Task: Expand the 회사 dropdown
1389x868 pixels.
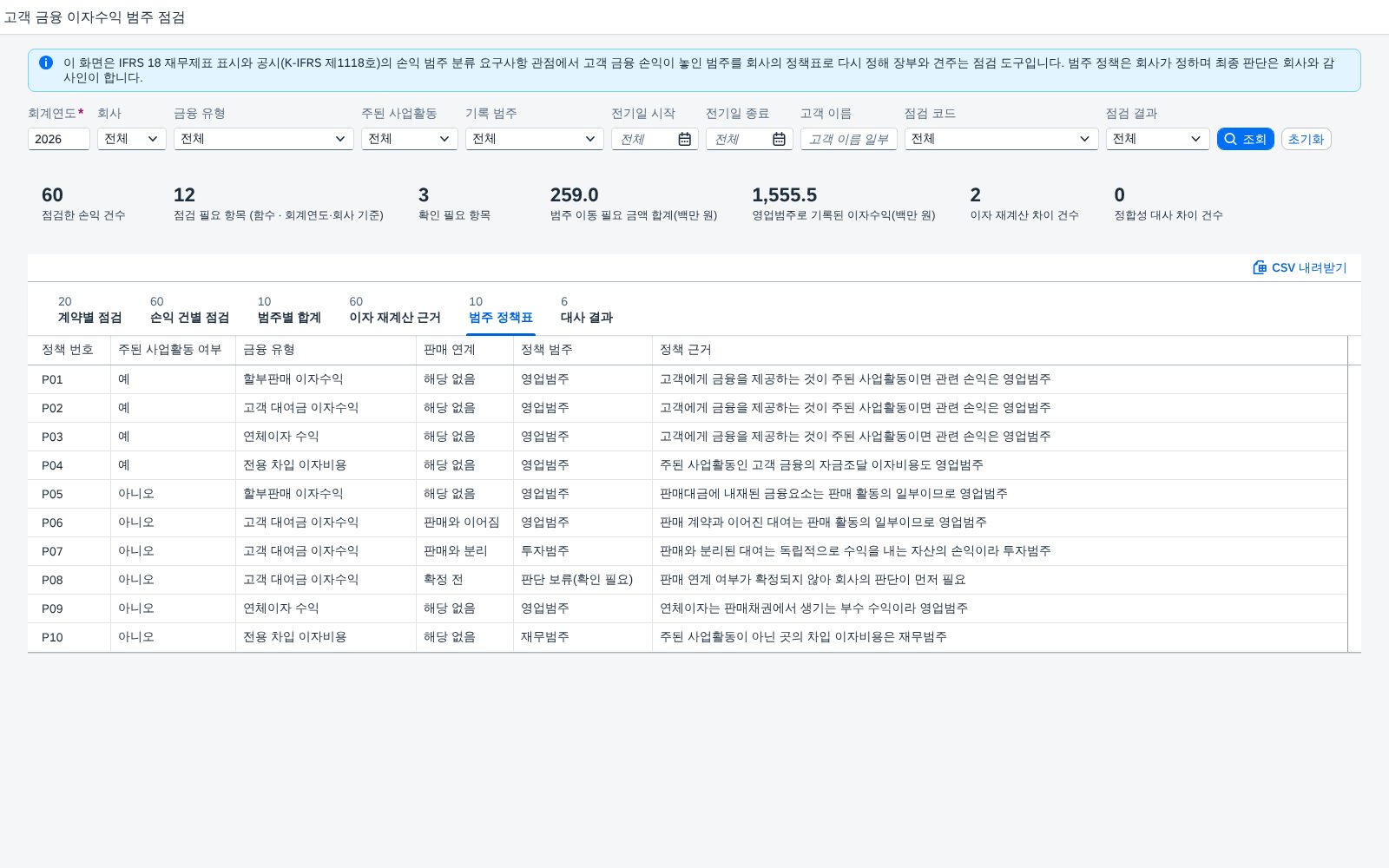Action: [131, 139]
